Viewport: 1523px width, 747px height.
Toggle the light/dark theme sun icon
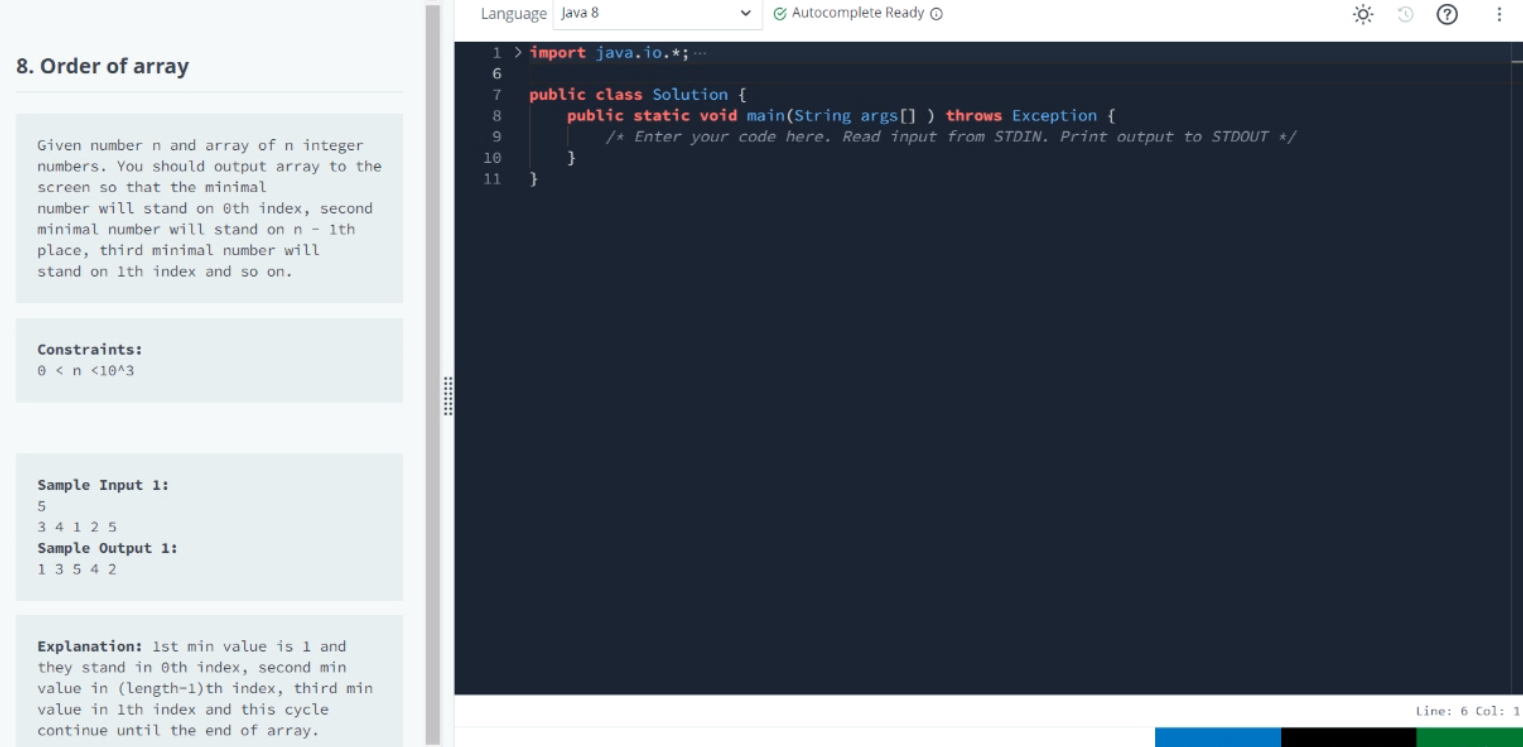[x=1363, y=14]
